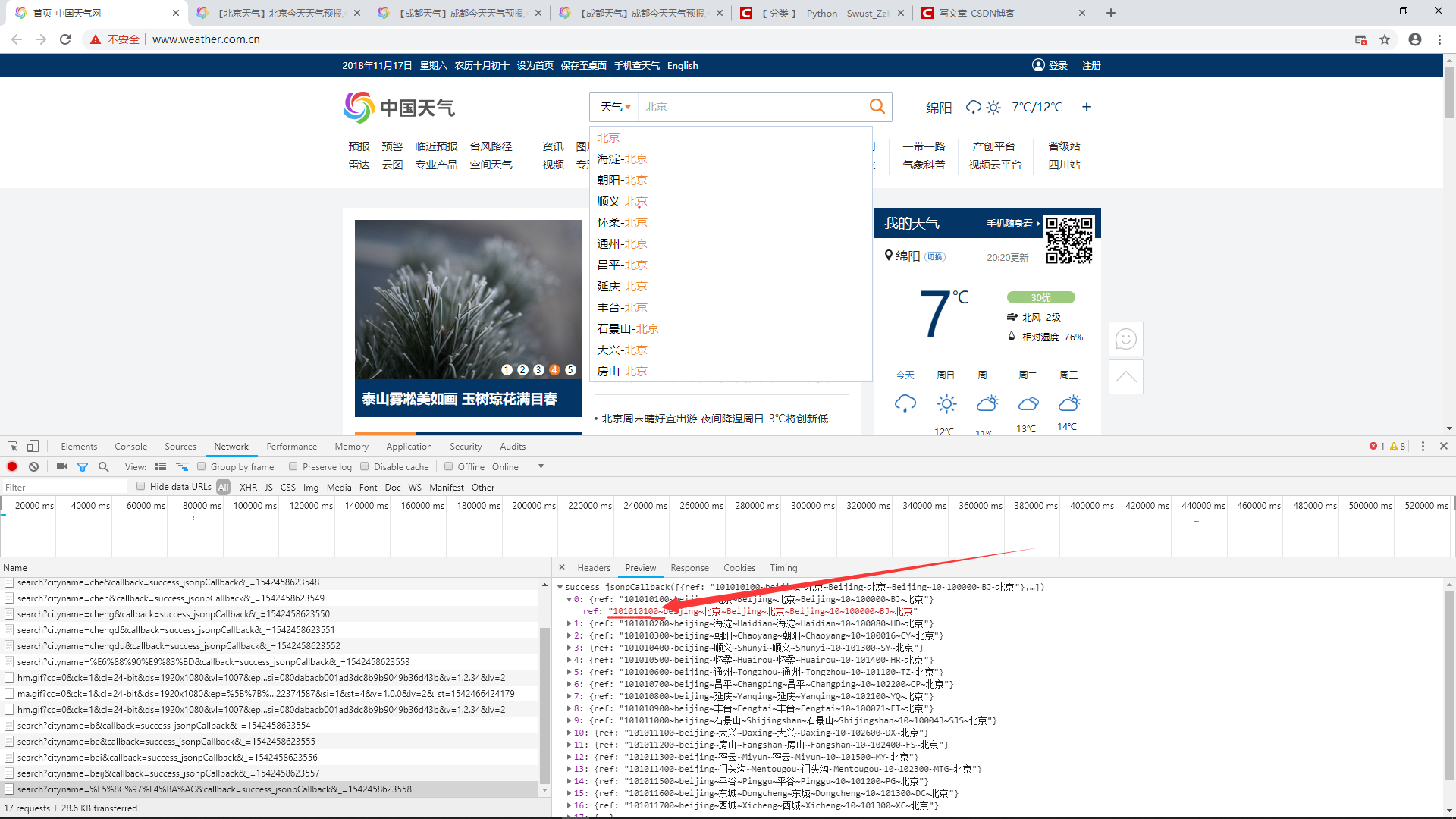Image resolution: width=1456 pixels, height=819 pixels.
Task: Check the Disable cache option
Action: point(365,466)
